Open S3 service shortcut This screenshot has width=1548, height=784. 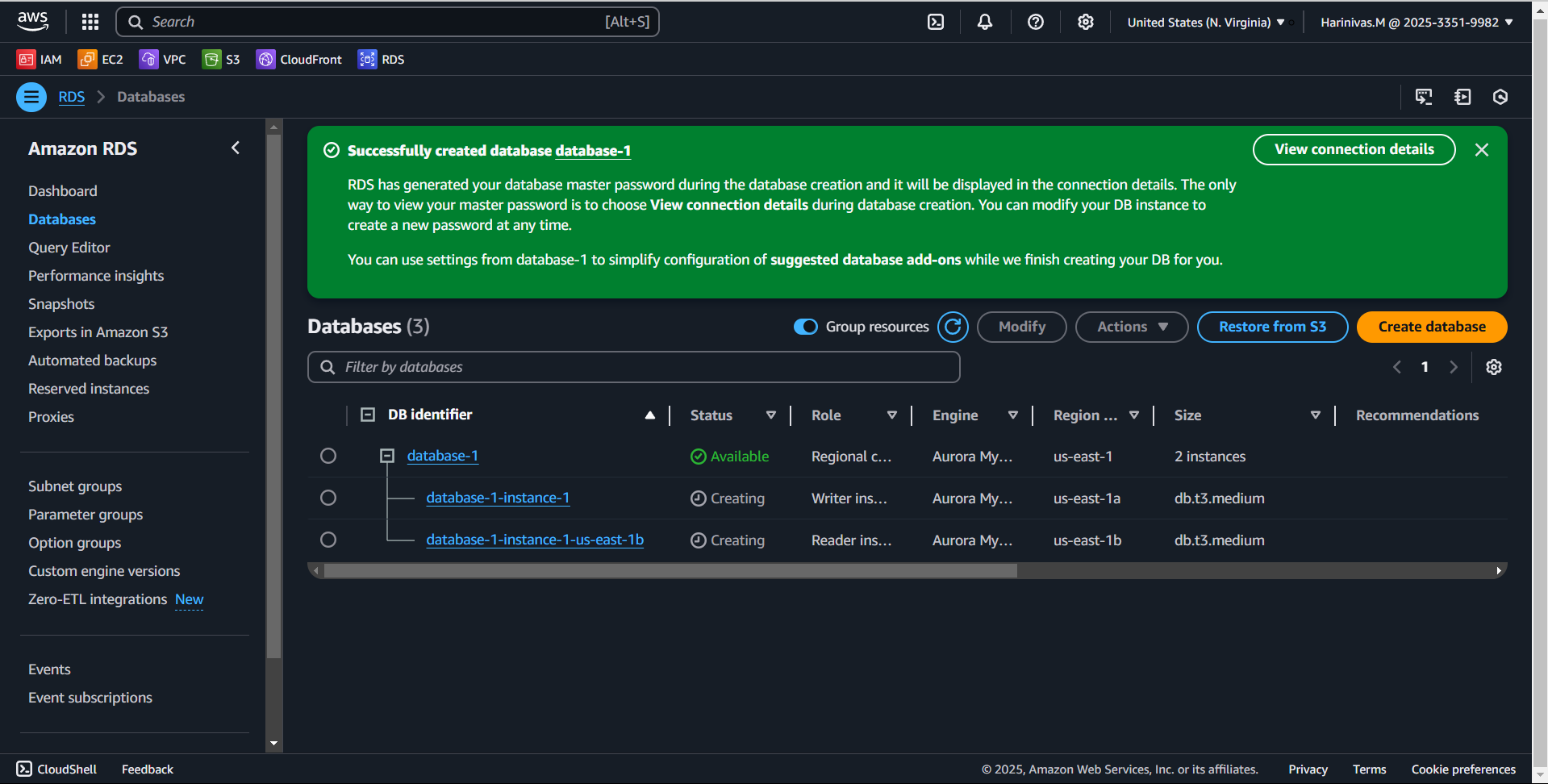coord(221,59)
